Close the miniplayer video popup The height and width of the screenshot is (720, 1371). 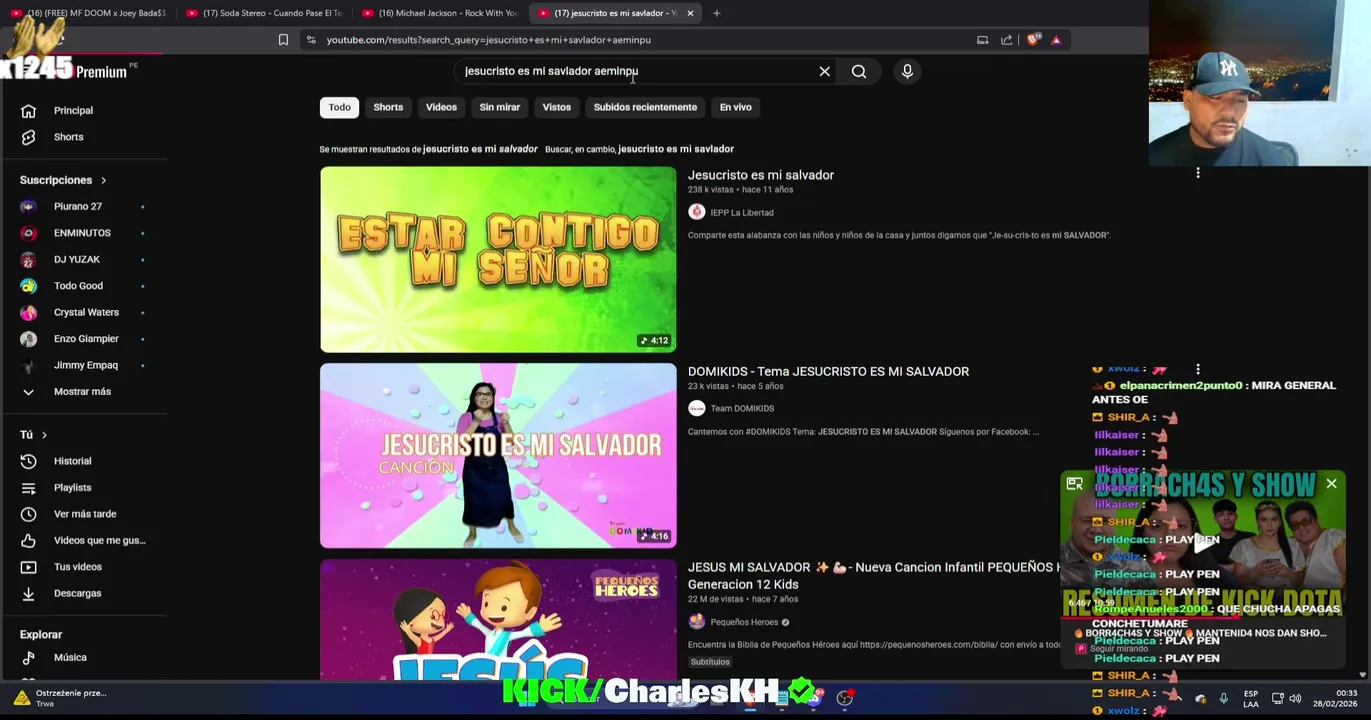point(1331,484)
